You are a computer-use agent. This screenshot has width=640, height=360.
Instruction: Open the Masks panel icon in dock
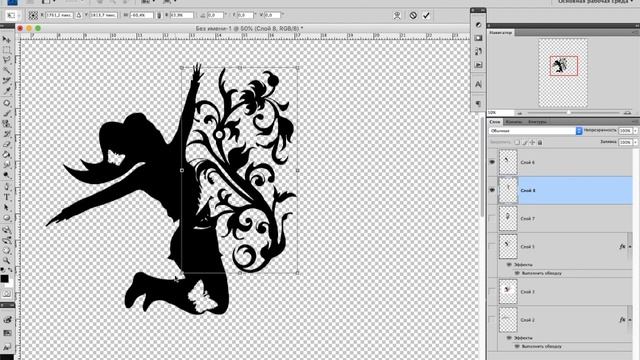pos(478,38)
